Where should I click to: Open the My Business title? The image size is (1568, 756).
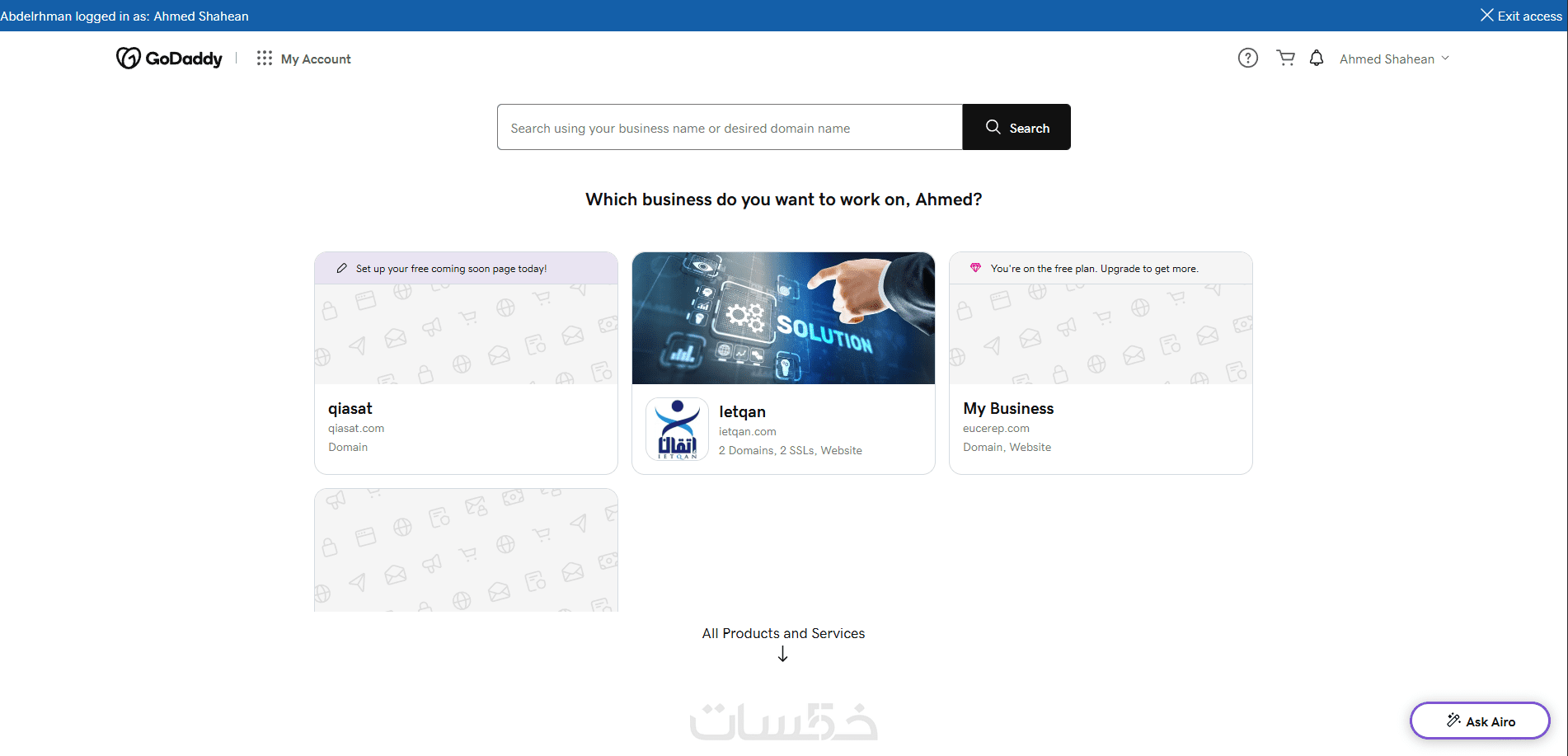coord(1008,408)
